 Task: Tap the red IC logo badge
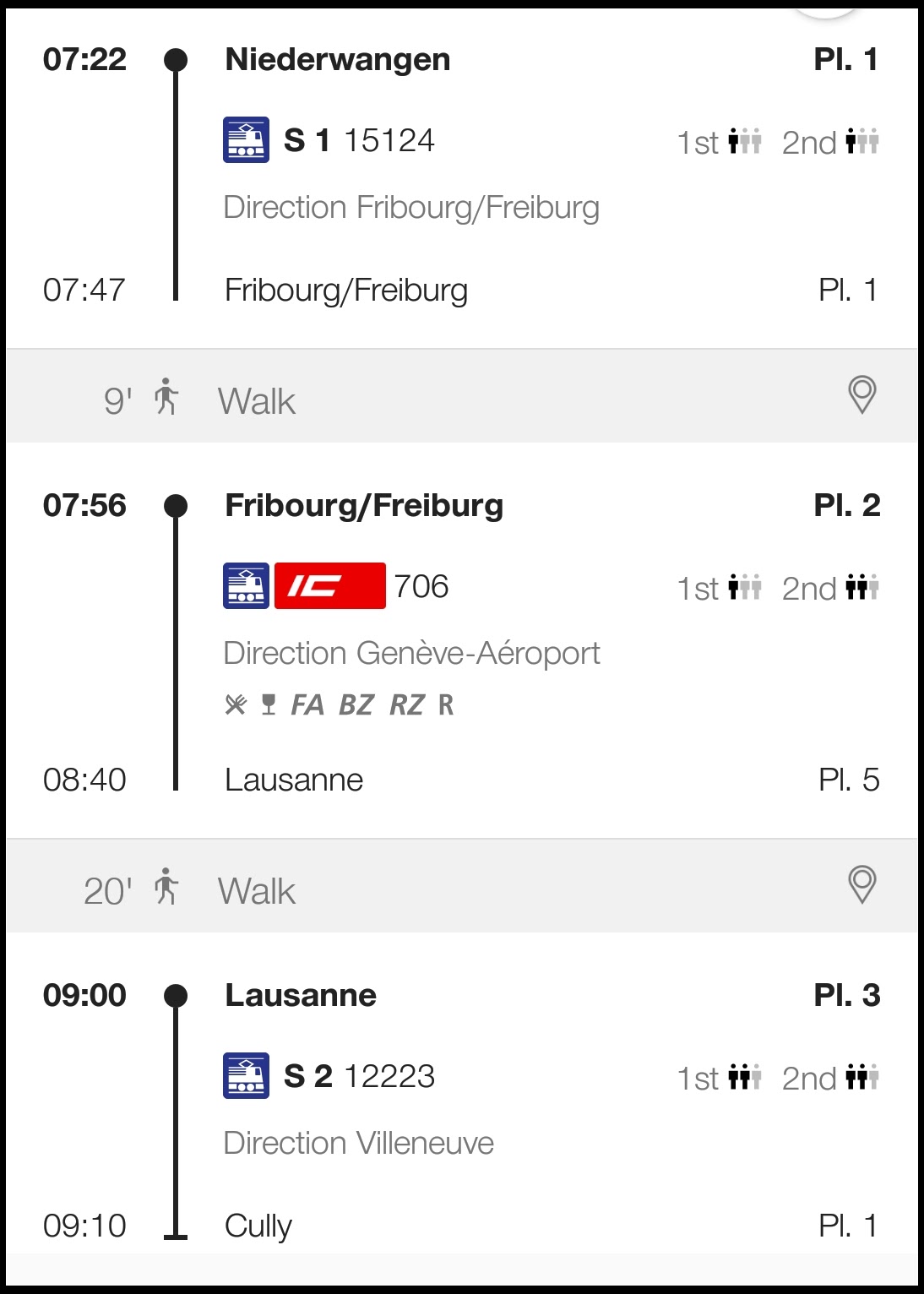click(x=329, y=585)
